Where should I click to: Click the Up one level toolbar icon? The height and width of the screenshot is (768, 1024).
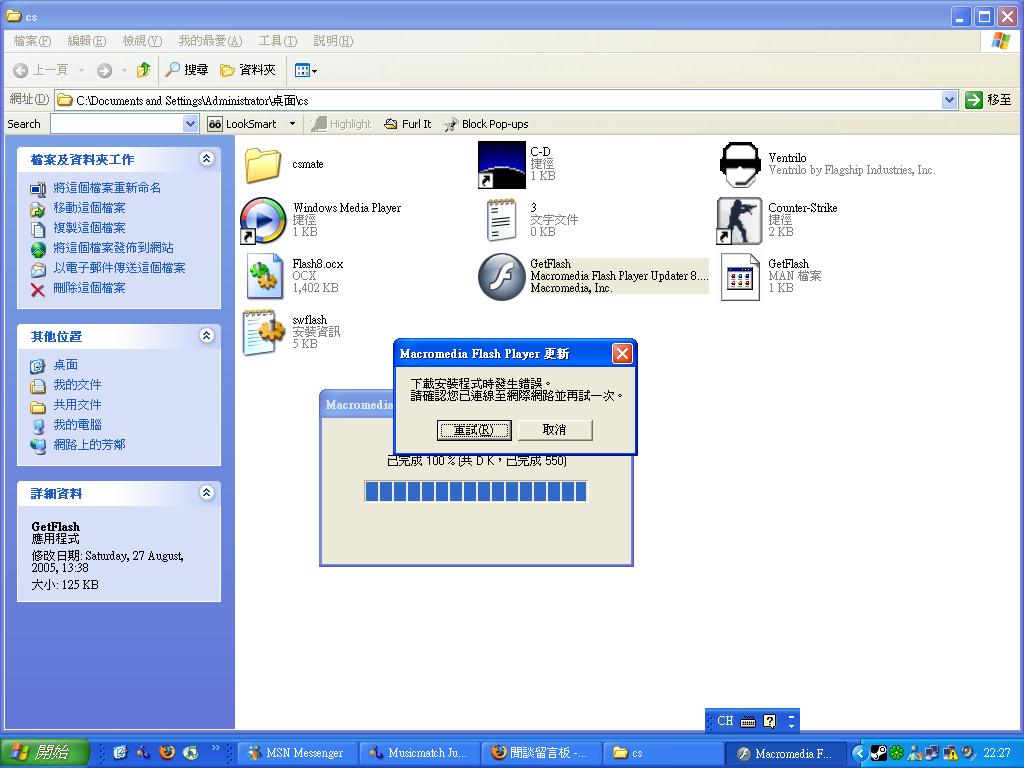click(143, 70)
